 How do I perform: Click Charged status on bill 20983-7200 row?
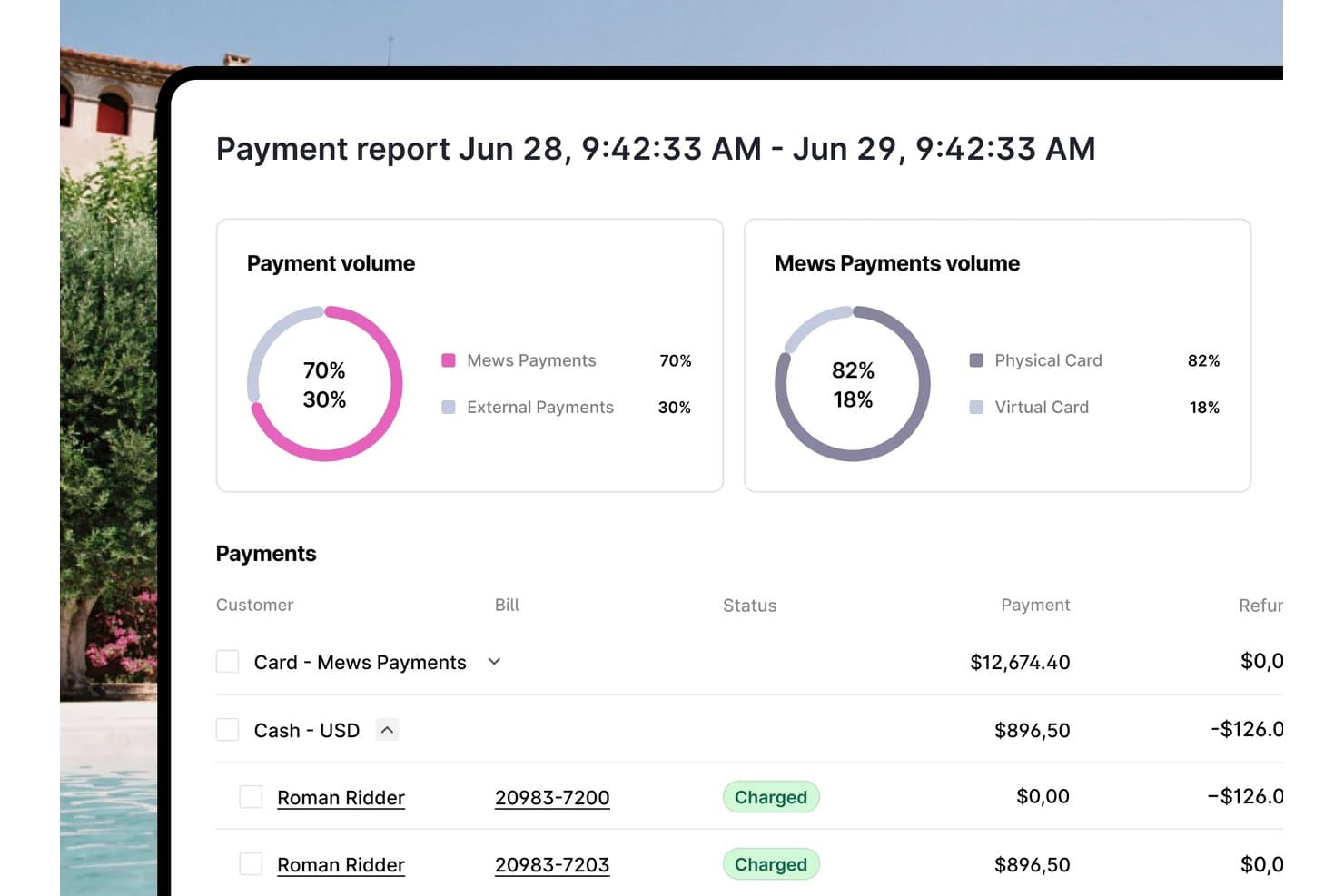pyautogui.click(x=771, y=797)
